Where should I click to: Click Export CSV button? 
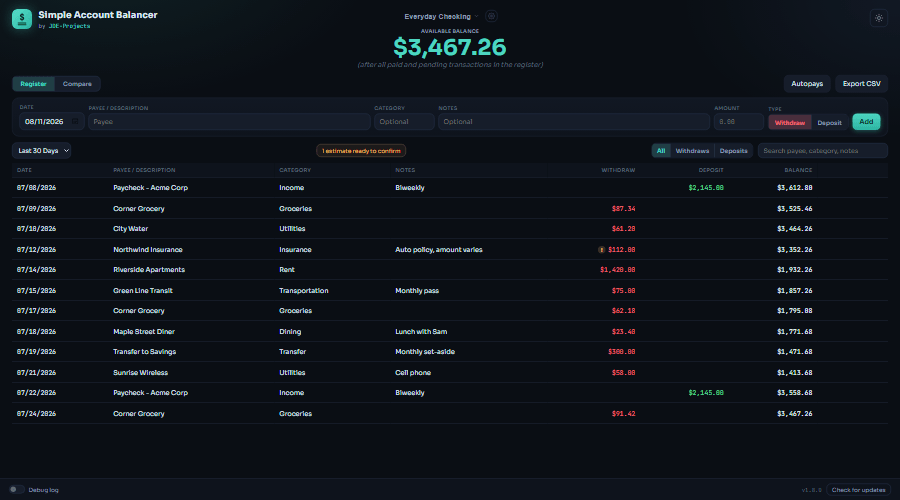pyautogui.click(x=861, y=84)
